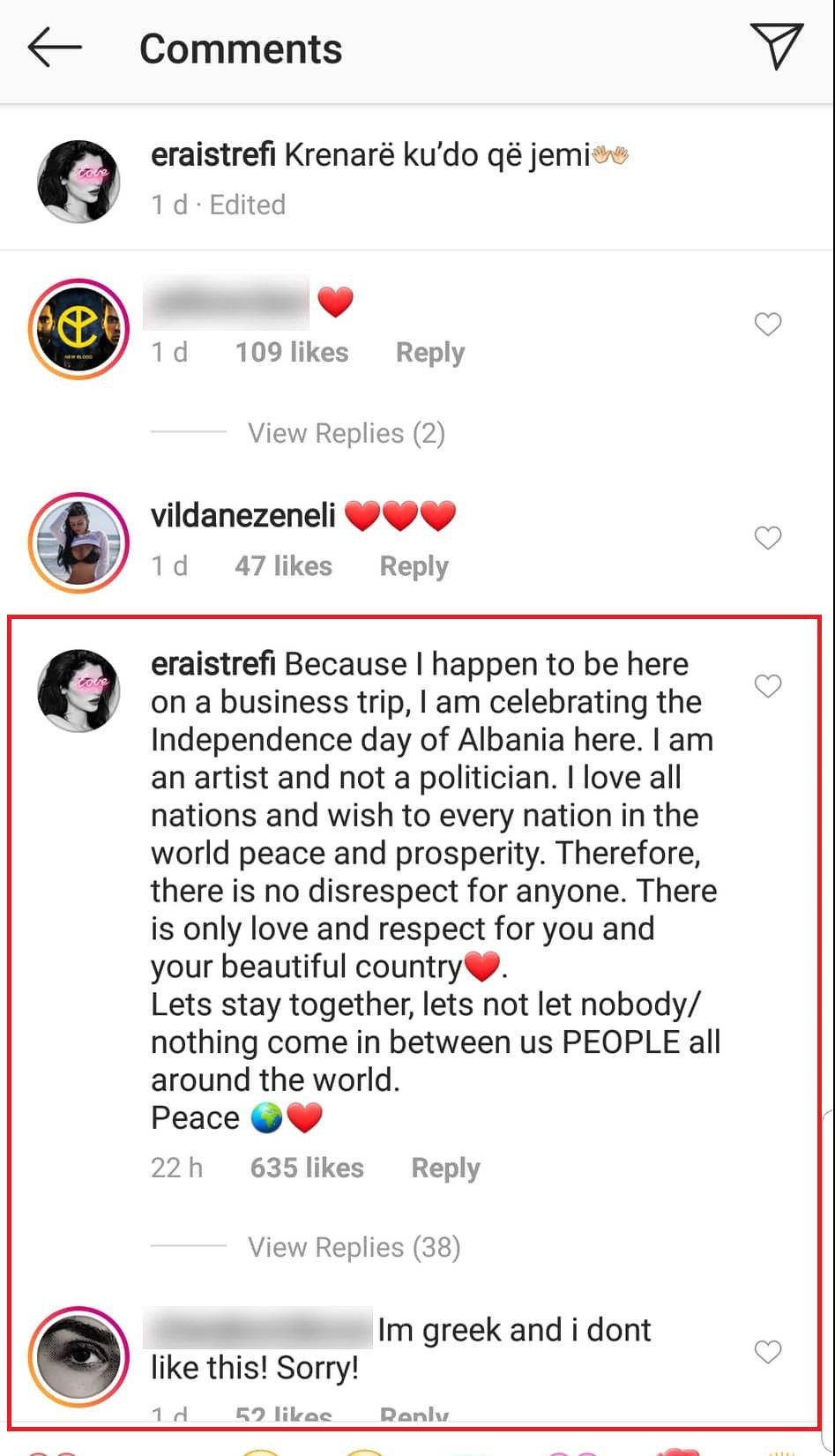Screen dimensions: 835x1456
Task: View the 109 likes list
Action: (x=291, y=353)
